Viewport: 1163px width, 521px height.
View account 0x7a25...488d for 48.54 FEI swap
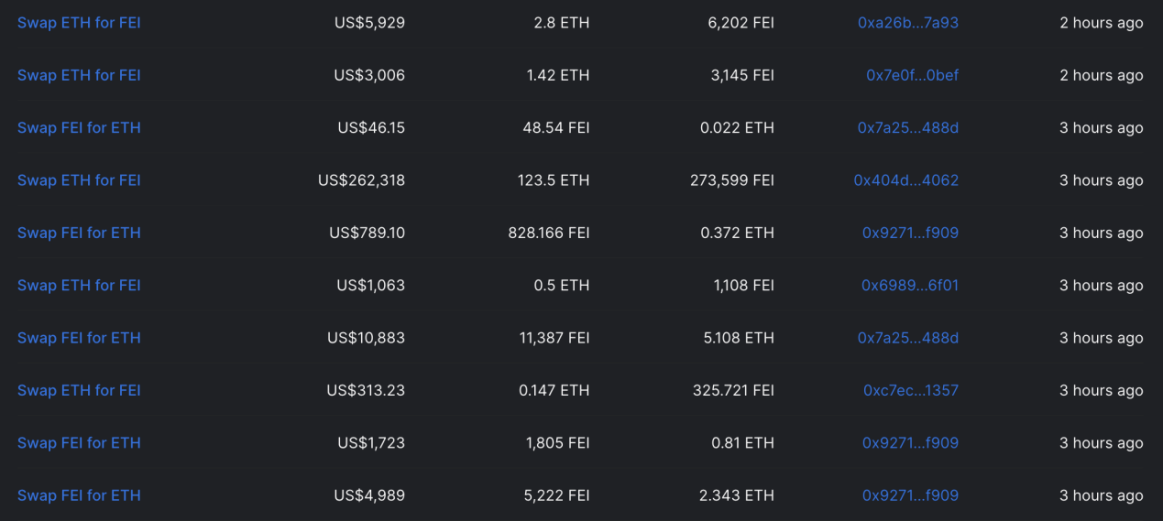coord(908,128)
